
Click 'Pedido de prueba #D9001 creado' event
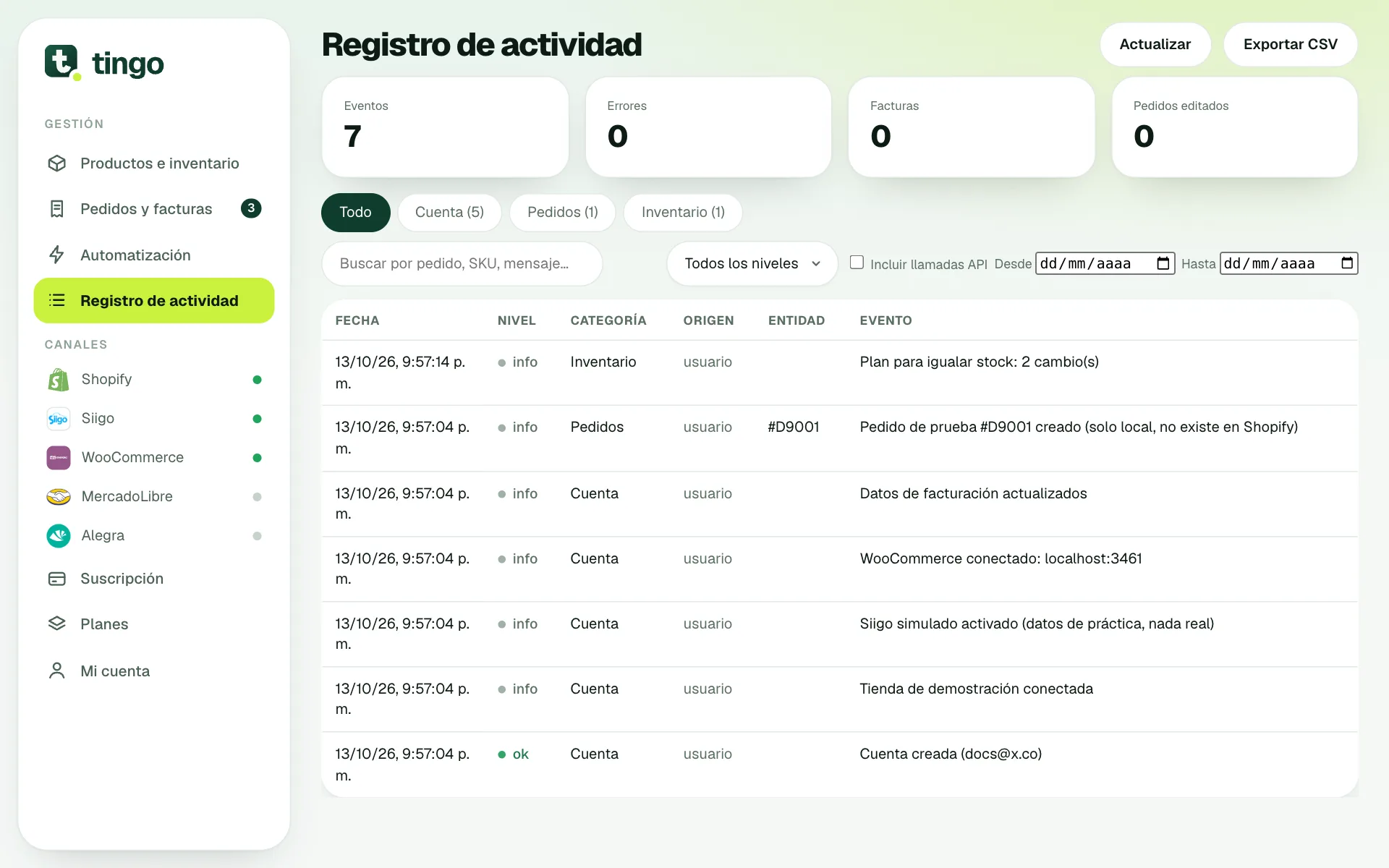click(1079, 427)
